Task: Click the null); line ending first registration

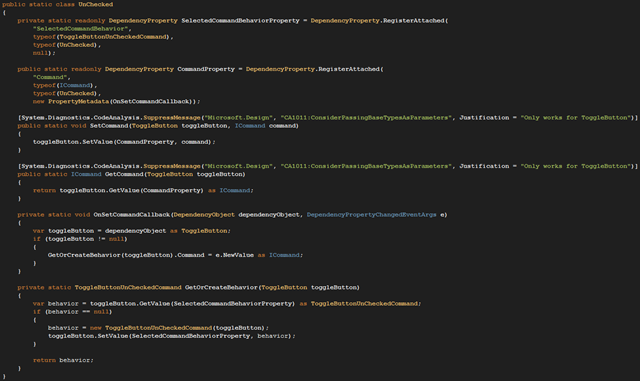Action: coord(44,53)
